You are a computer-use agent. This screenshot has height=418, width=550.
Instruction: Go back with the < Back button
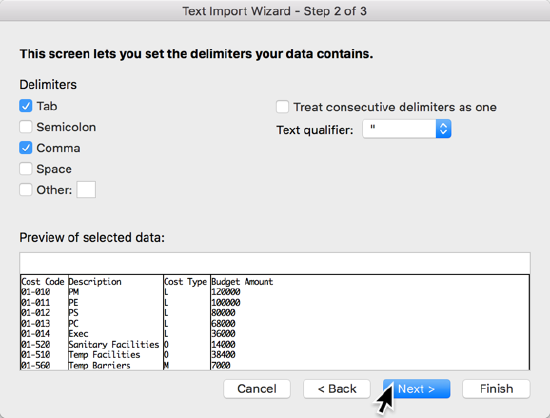[337, 389]
